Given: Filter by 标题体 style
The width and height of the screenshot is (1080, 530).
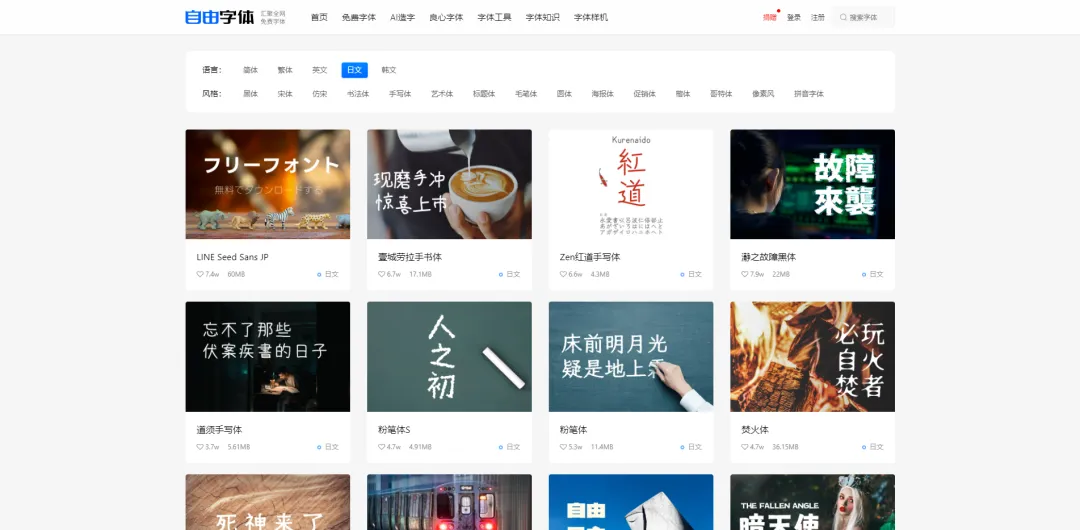Looking at the screenshot, I should click(484, 94).
